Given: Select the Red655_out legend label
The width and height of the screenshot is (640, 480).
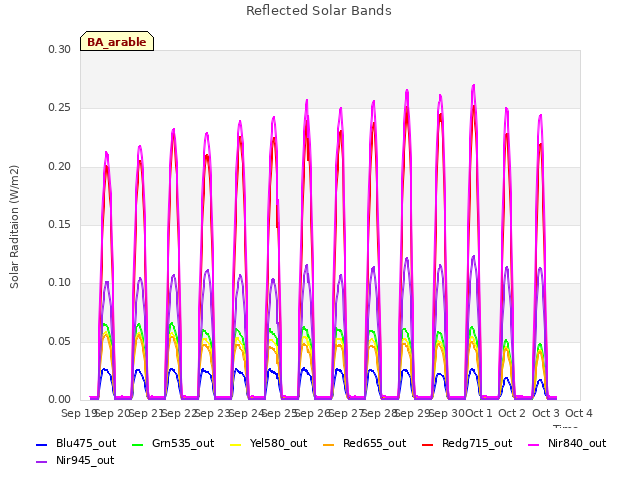Looking at the screenshot, I should [375, 443].
